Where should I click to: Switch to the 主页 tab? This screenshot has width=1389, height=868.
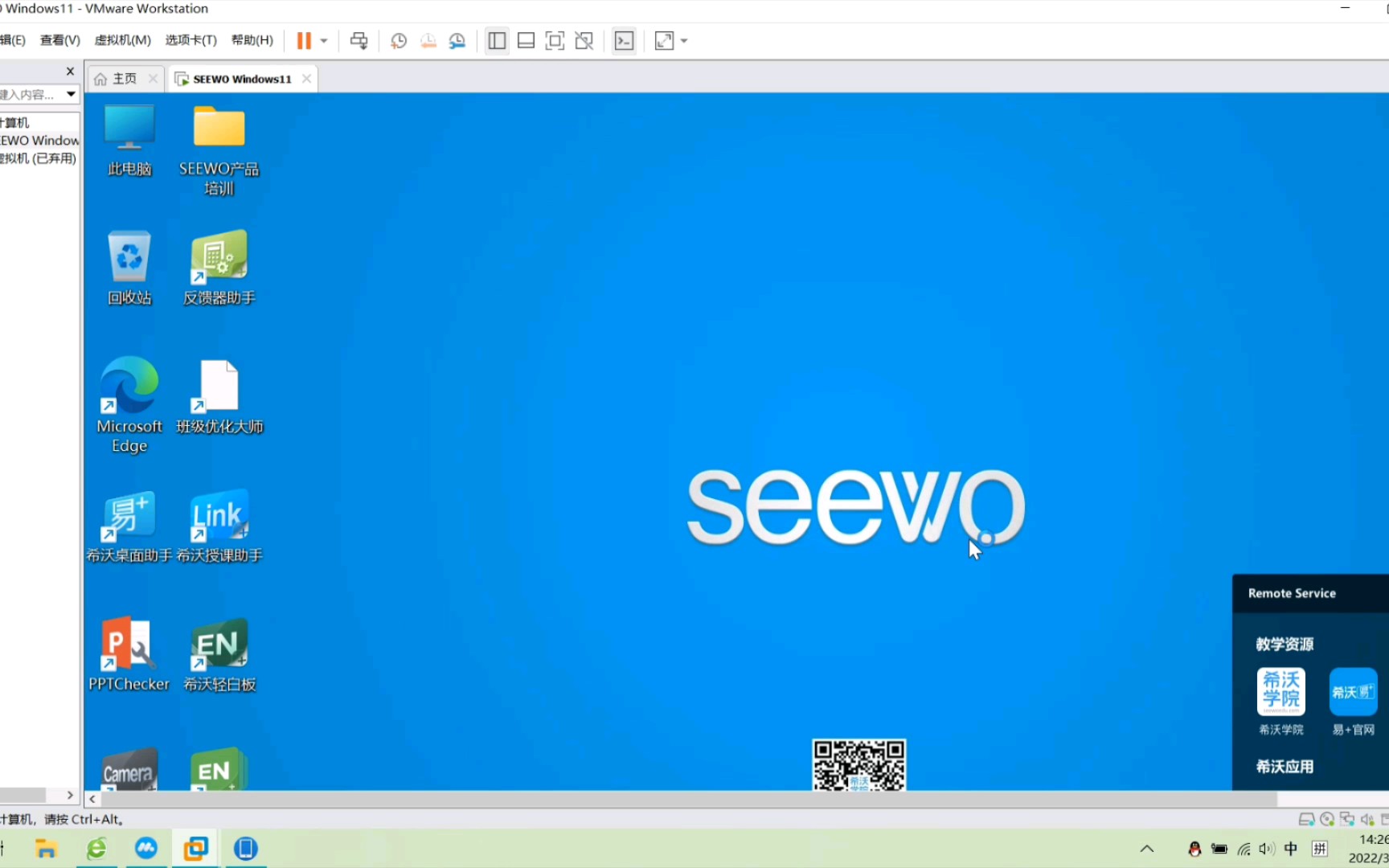click(123, 78)
